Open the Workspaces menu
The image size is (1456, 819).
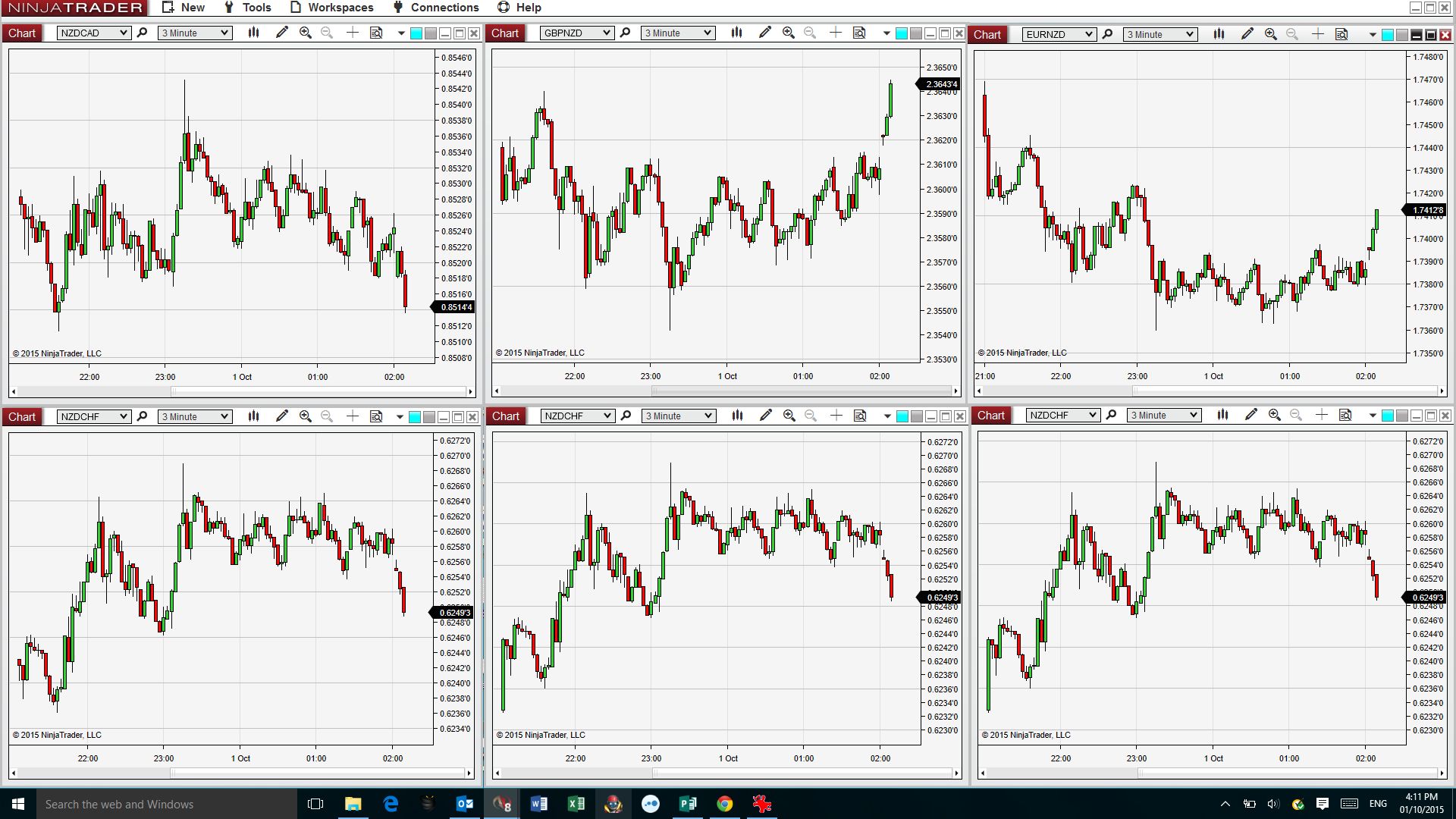coord(332,8)
